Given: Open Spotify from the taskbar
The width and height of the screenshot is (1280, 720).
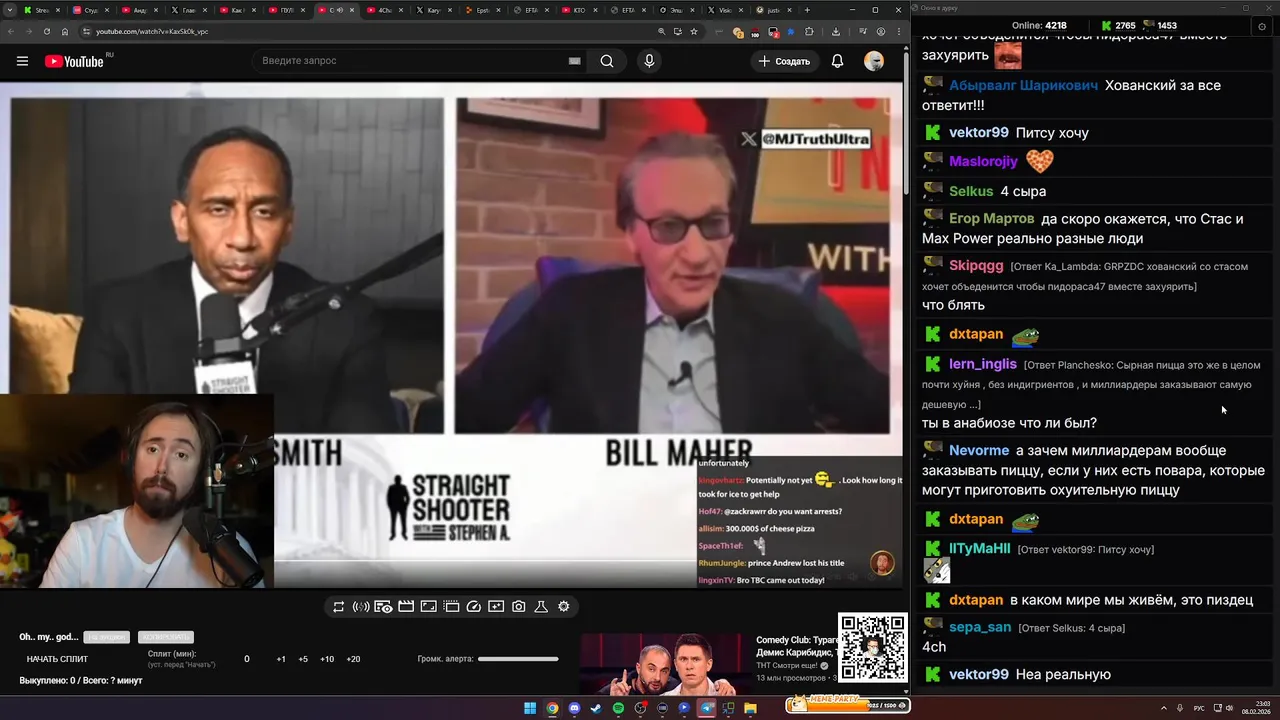Looking at the screenshot, I should coord(618,708).
